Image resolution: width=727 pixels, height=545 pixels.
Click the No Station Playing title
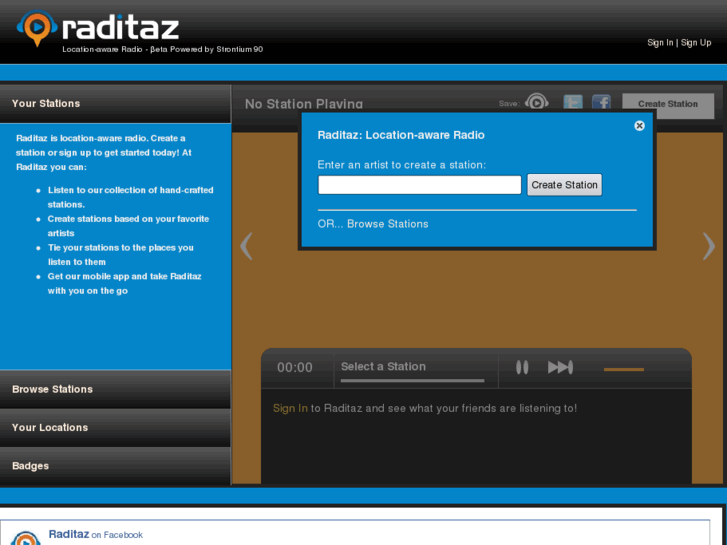304,104
